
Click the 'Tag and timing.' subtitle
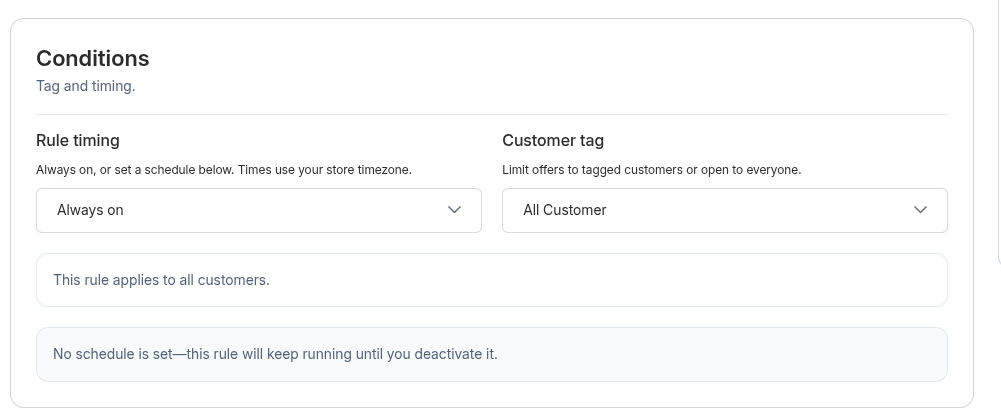tap(86, 86)
